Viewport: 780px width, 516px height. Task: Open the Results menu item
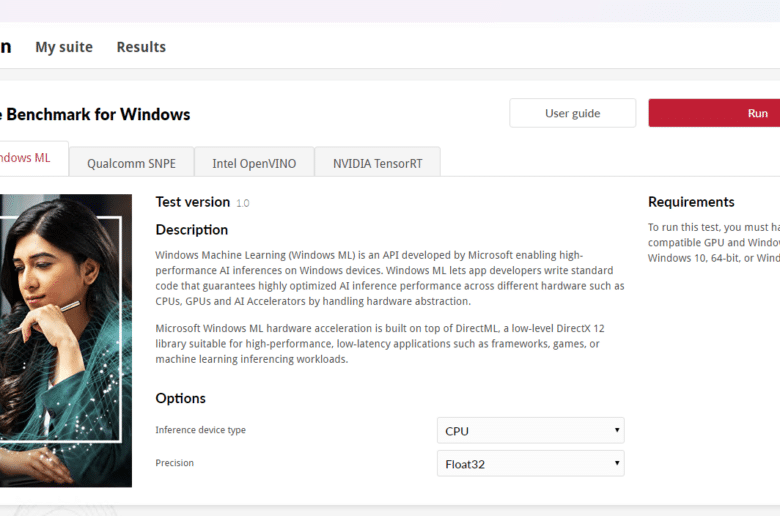(x=141, y=47)
